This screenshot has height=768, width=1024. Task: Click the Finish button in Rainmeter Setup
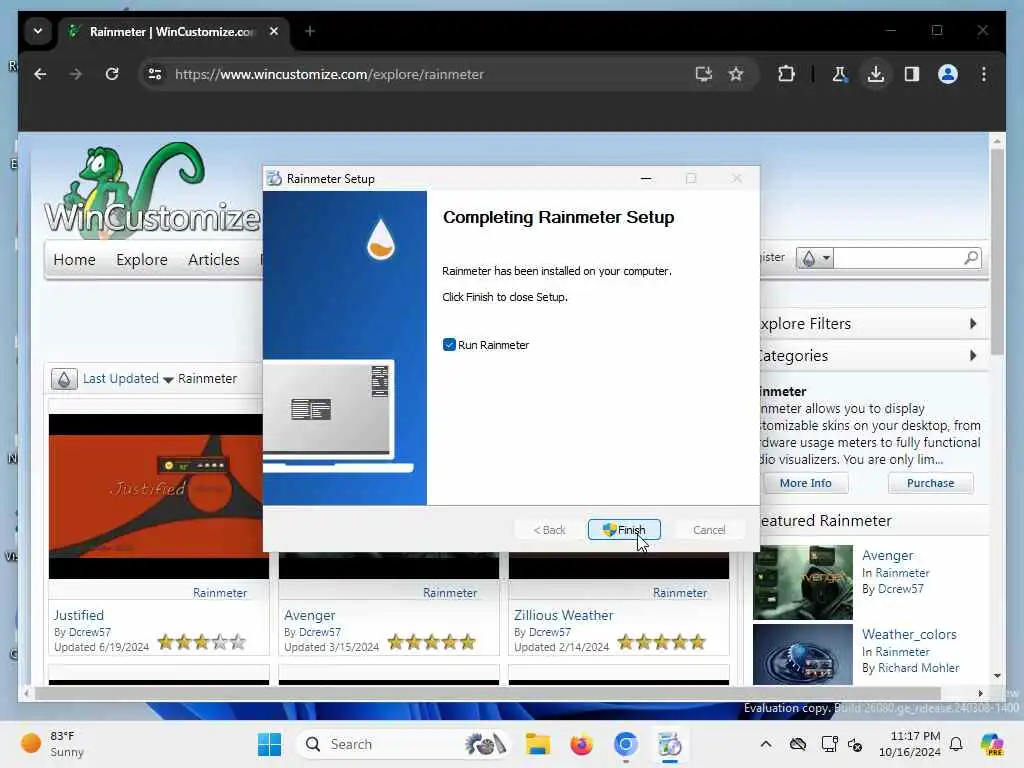[x=624, y=530]
